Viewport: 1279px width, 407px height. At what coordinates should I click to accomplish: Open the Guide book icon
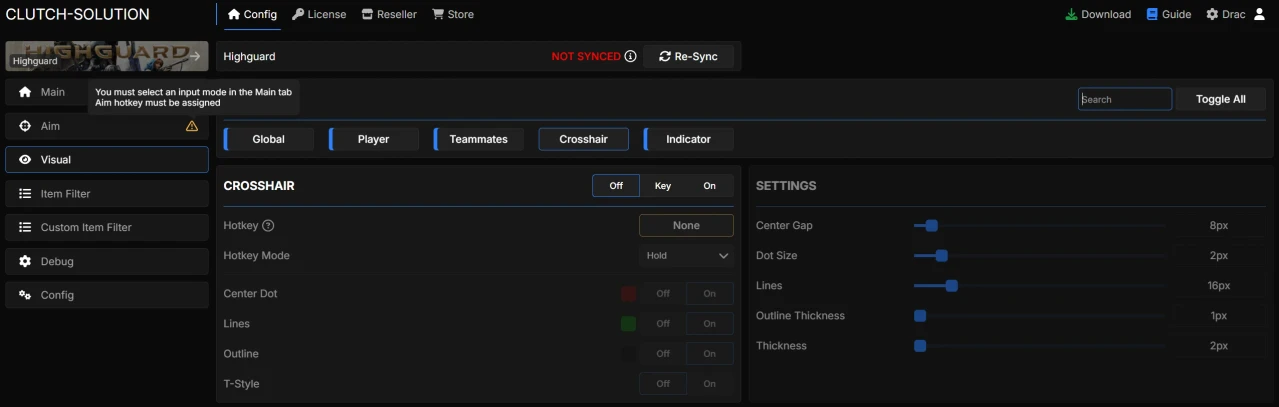click(1152, 14)
